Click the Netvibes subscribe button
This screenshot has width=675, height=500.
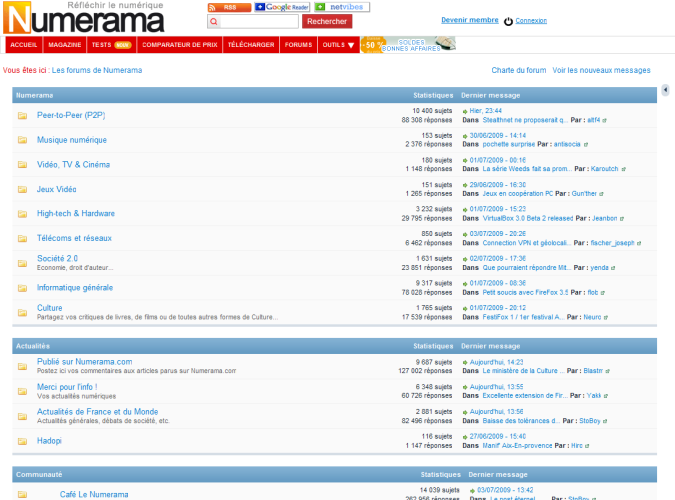point(341,7)
